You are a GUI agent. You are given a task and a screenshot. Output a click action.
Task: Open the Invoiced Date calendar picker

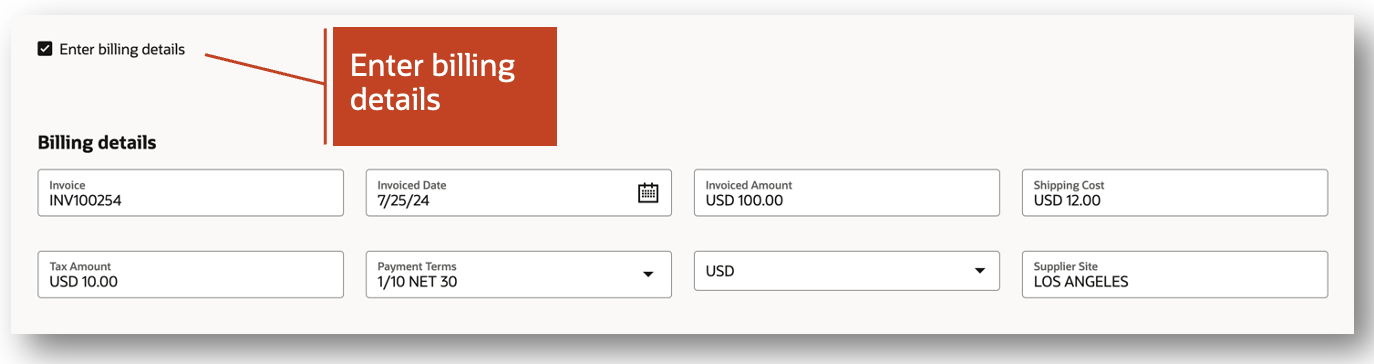coord(648,193)
